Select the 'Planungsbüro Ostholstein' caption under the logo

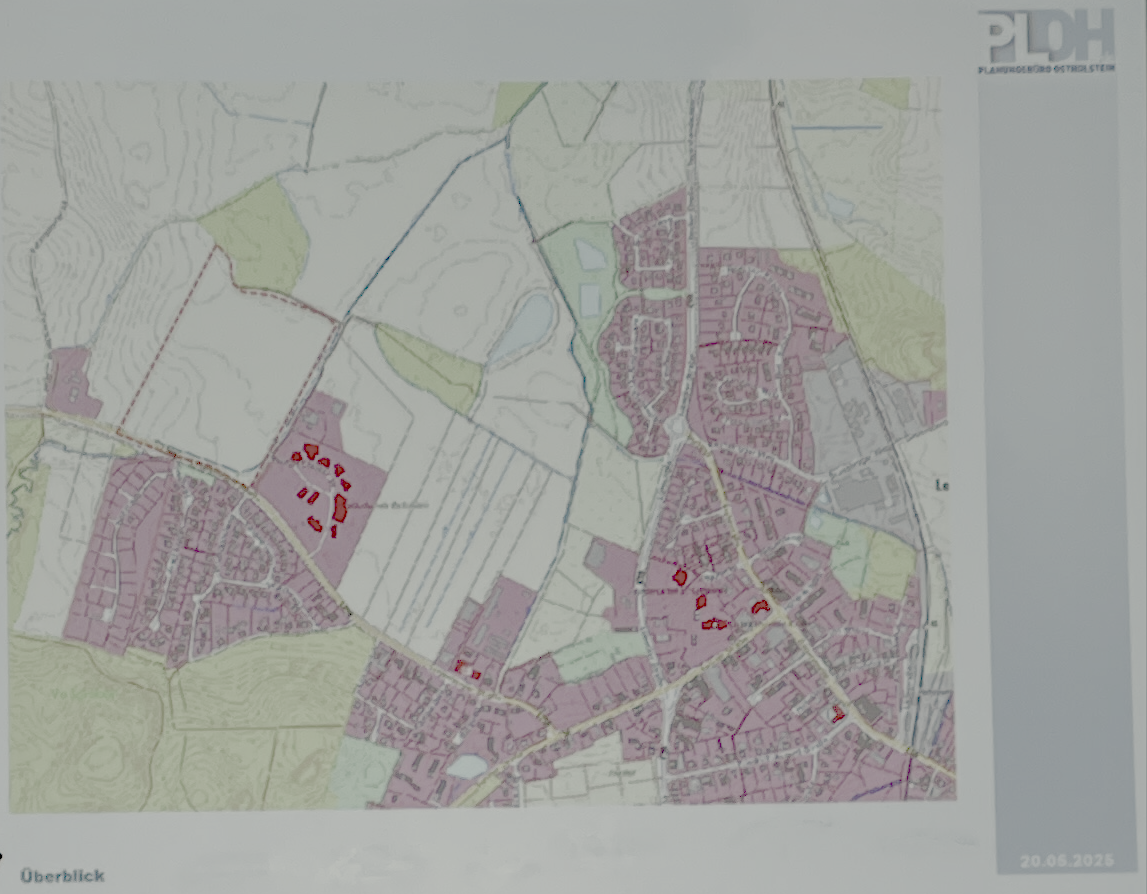tap(1047, 70)
